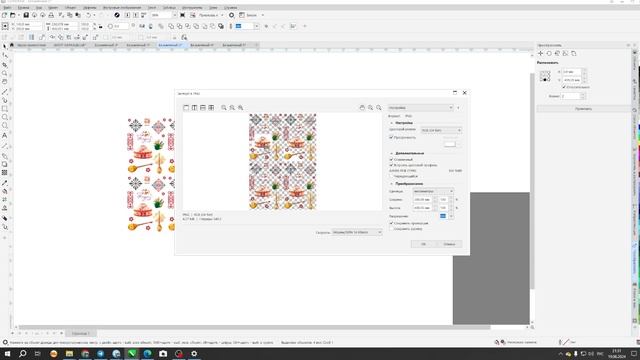640x360 pixels.
Task: Click the Pan hand icon in export dialog
Action: click(x=362, y=107)
